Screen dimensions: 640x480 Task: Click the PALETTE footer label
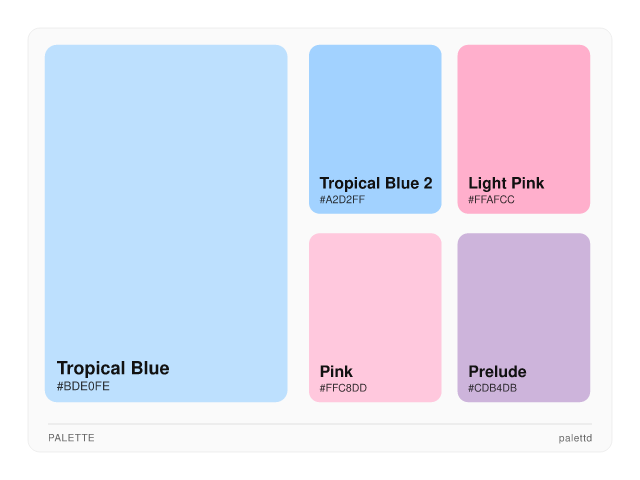click(71, 438)
